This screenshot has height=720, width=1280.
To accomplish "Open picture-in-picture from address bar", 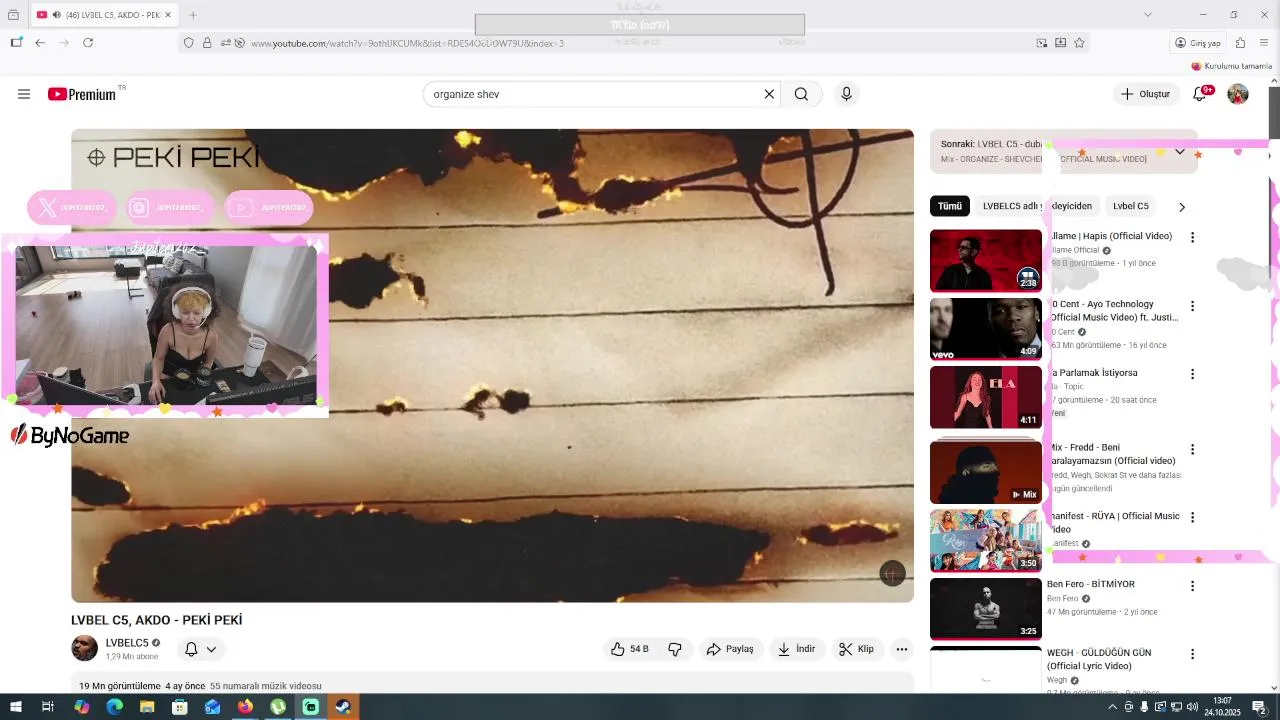I will [1042, 43].
